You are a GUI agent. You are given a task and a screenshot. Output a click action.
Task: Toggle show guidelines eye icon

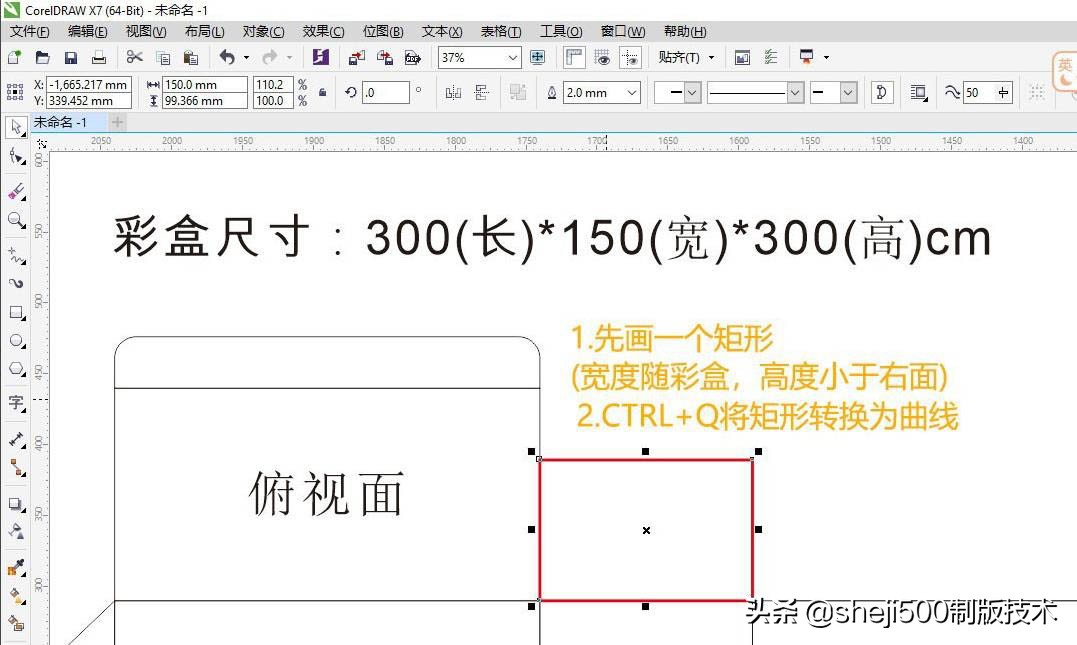click(630, 58)
